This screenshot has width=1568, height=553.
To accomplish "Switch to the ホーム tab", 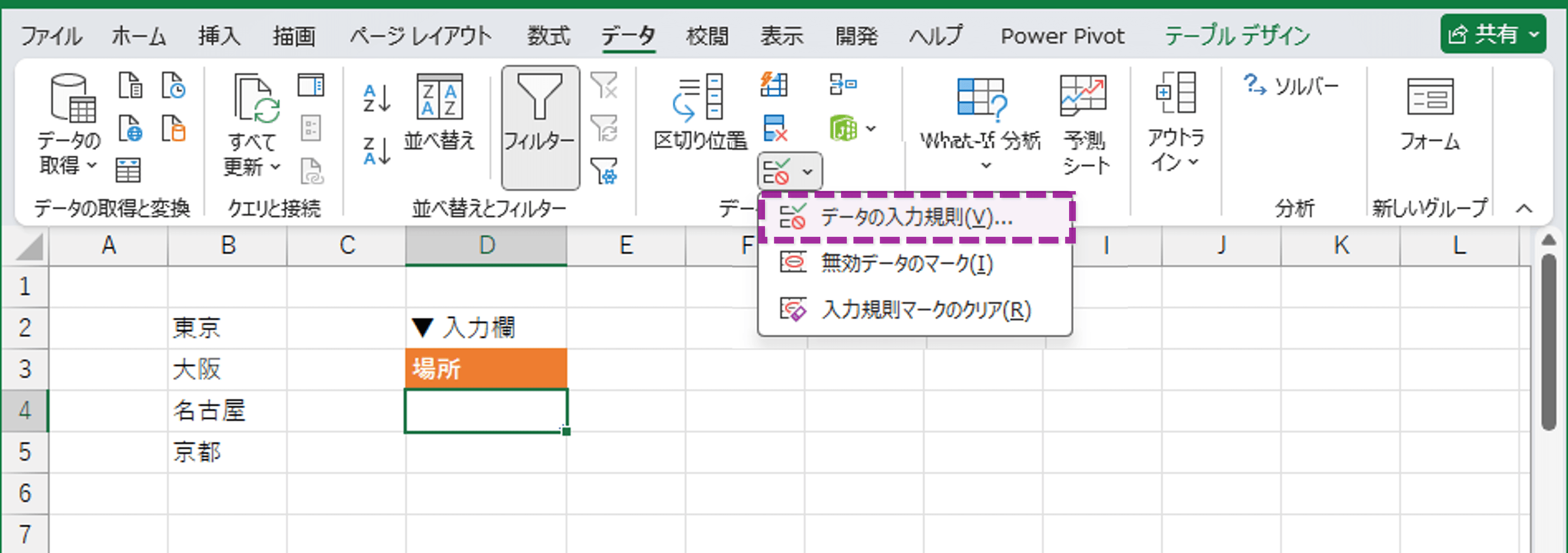I will pyautogui.click(x=139, y=36).
